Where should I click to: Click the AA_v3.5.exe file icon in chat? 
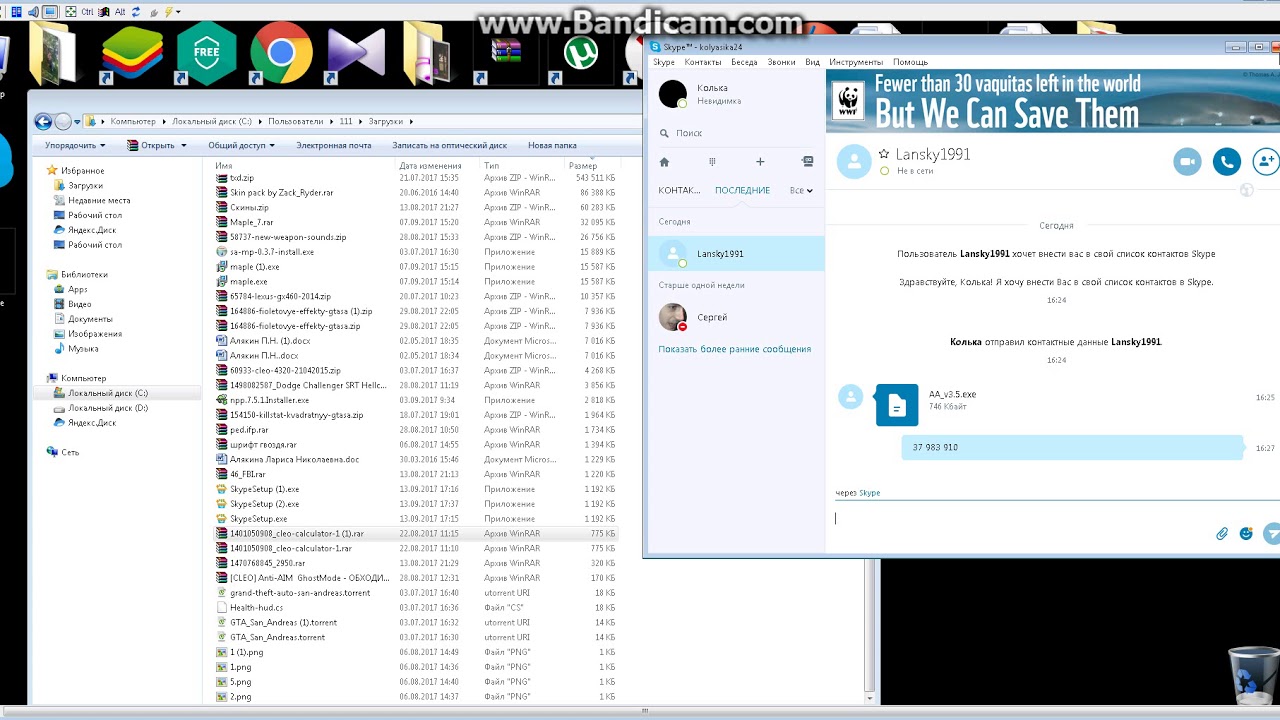[897, 405]
